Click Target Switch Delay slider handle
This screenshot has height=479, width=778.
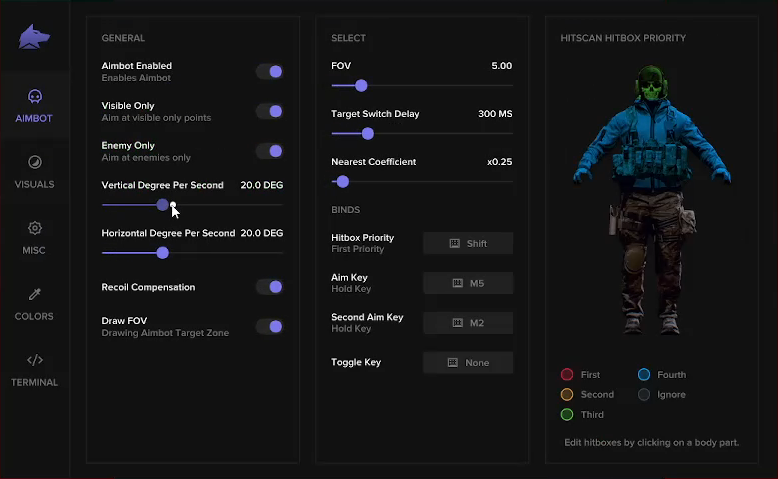[x=368, y=134]
